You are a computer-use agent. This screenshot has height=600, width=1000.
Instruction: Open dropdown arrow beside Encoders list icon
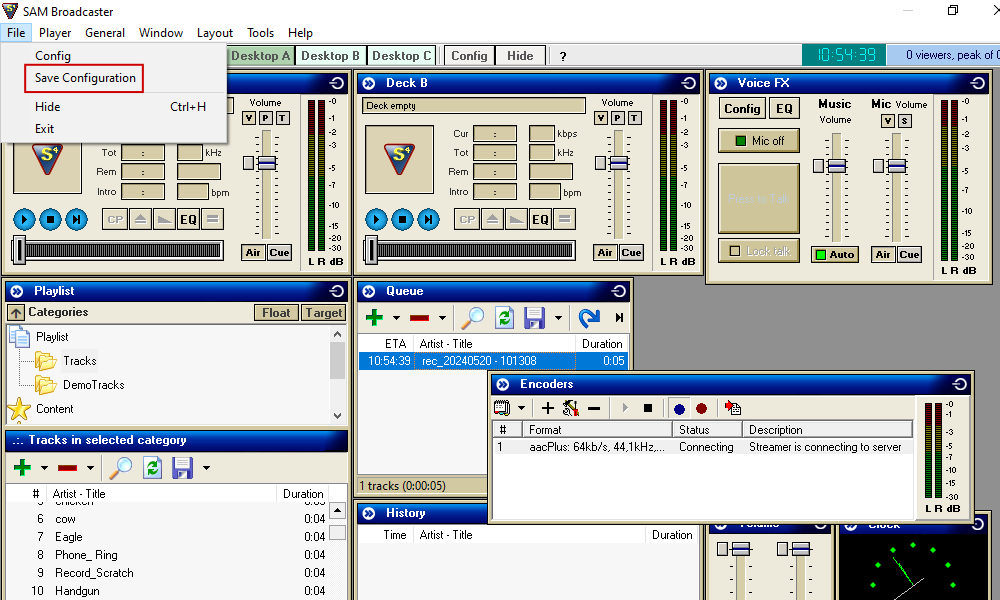tap(522, 408)
